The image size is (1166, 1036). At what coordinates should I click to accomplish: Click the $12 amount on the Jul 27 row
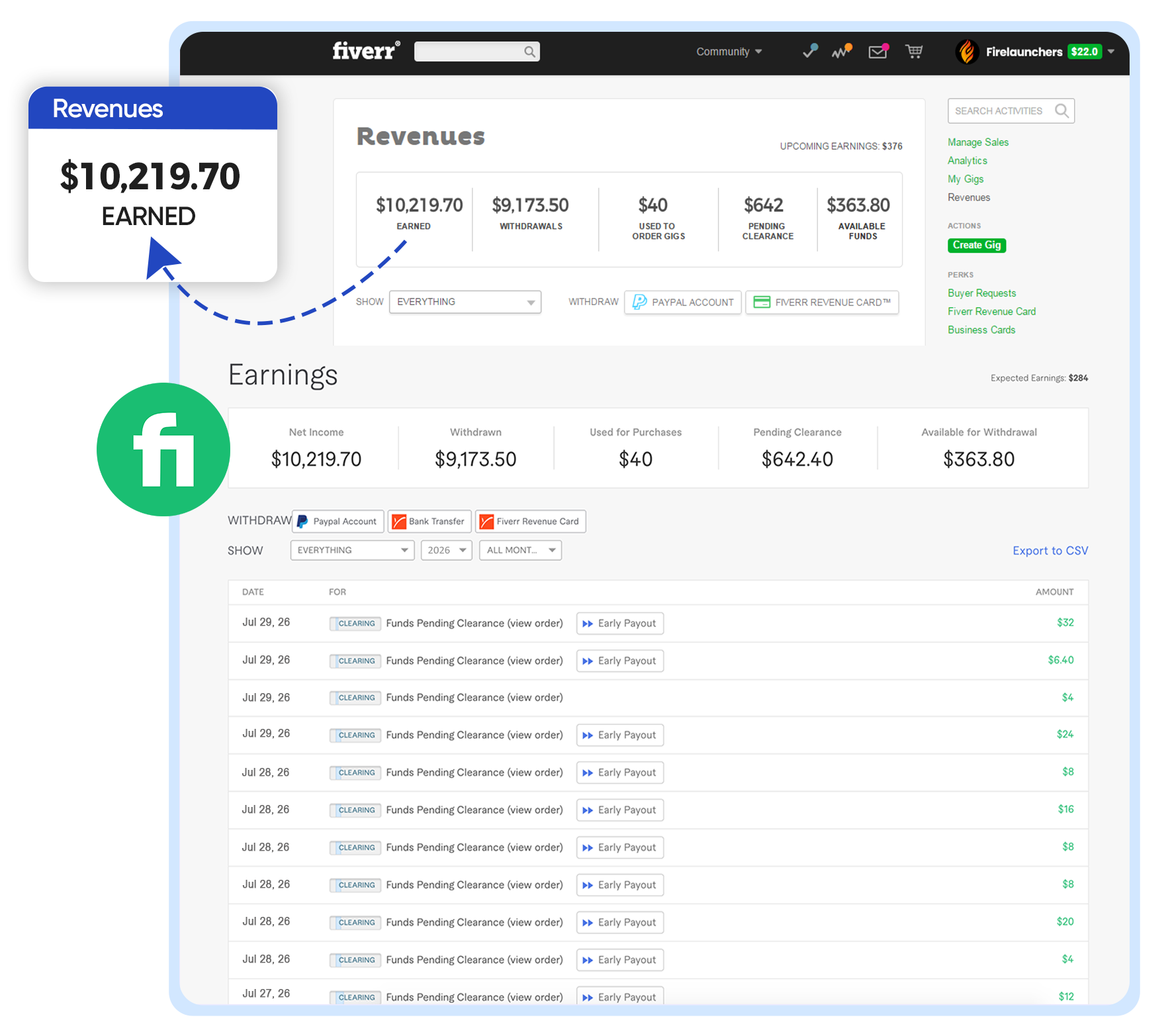pyautogui.click(x=1066, y=997)
